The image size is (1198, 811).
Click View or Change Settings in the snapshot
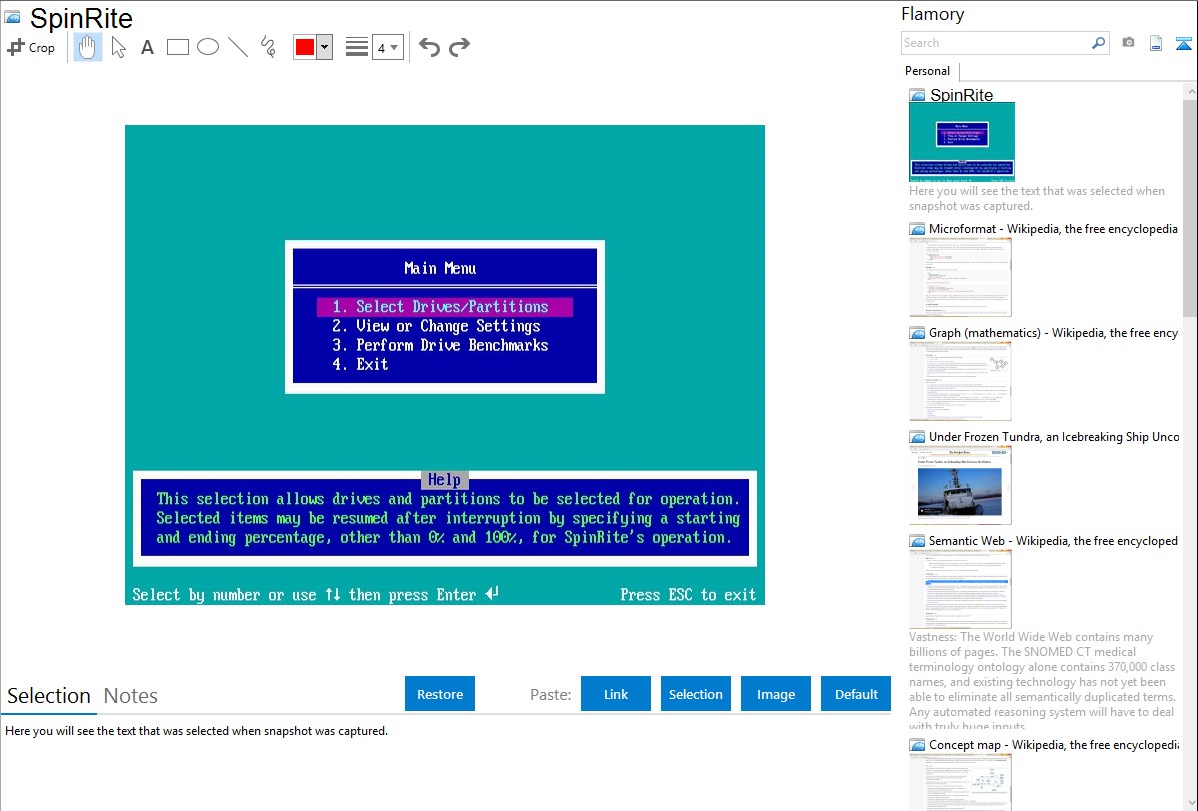click(x=436, y=326)
